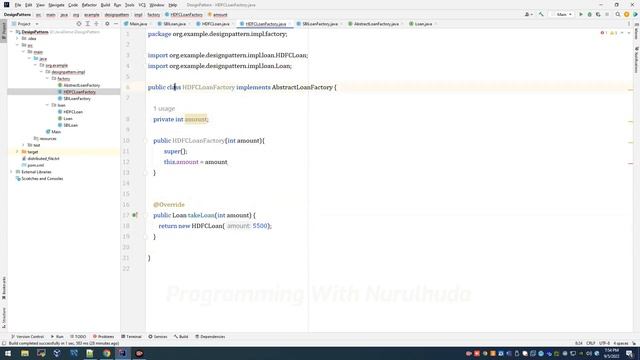Open Windows notification center icon
The image size is (640, 360).
point(629,353)
